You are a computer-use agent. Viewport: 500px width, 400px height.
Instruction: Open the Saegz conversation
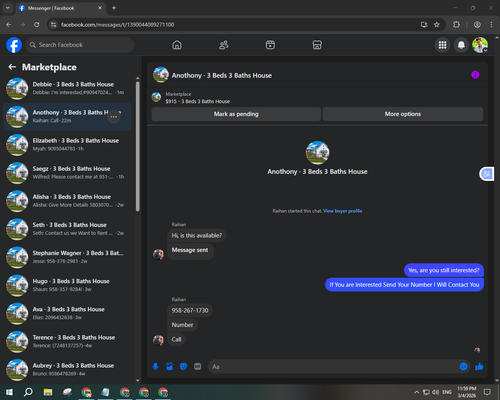coord(67,173)
